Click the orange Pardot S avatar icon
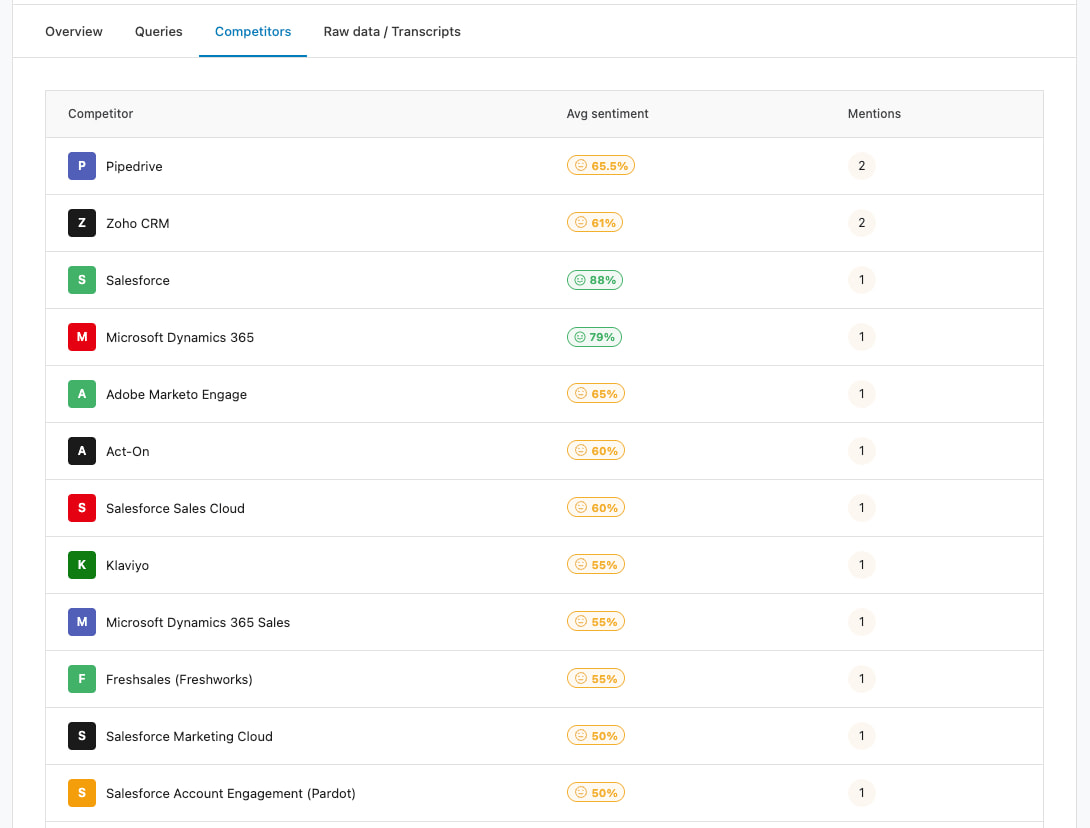This screenshot has height=828, width=1090. pyautogui.click(x=81, y=793)
